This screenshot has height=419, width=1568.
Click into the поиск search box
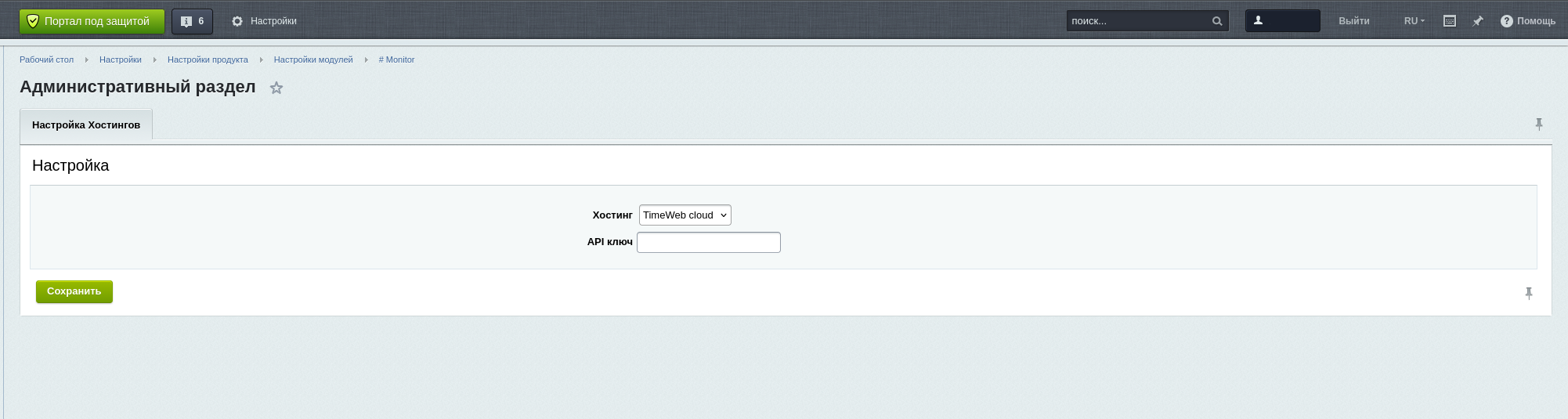pyautogui.click(x=1136, y=21)
